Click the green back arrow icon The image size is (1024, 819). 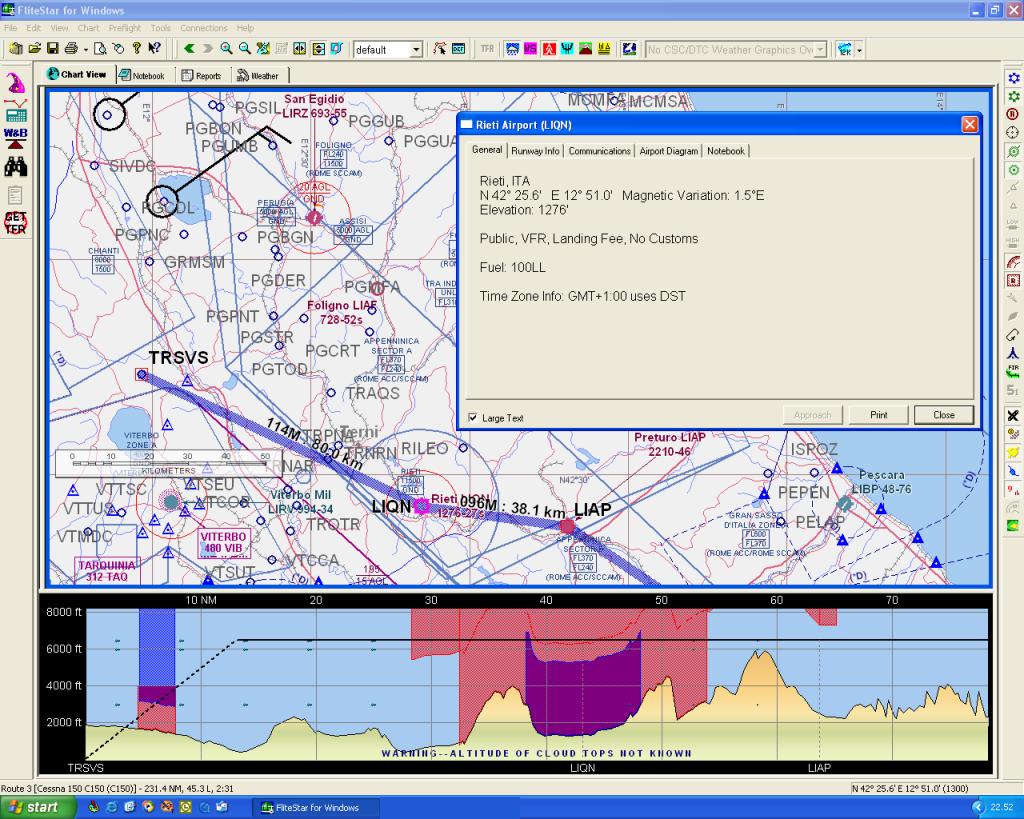tap(189, 48)
